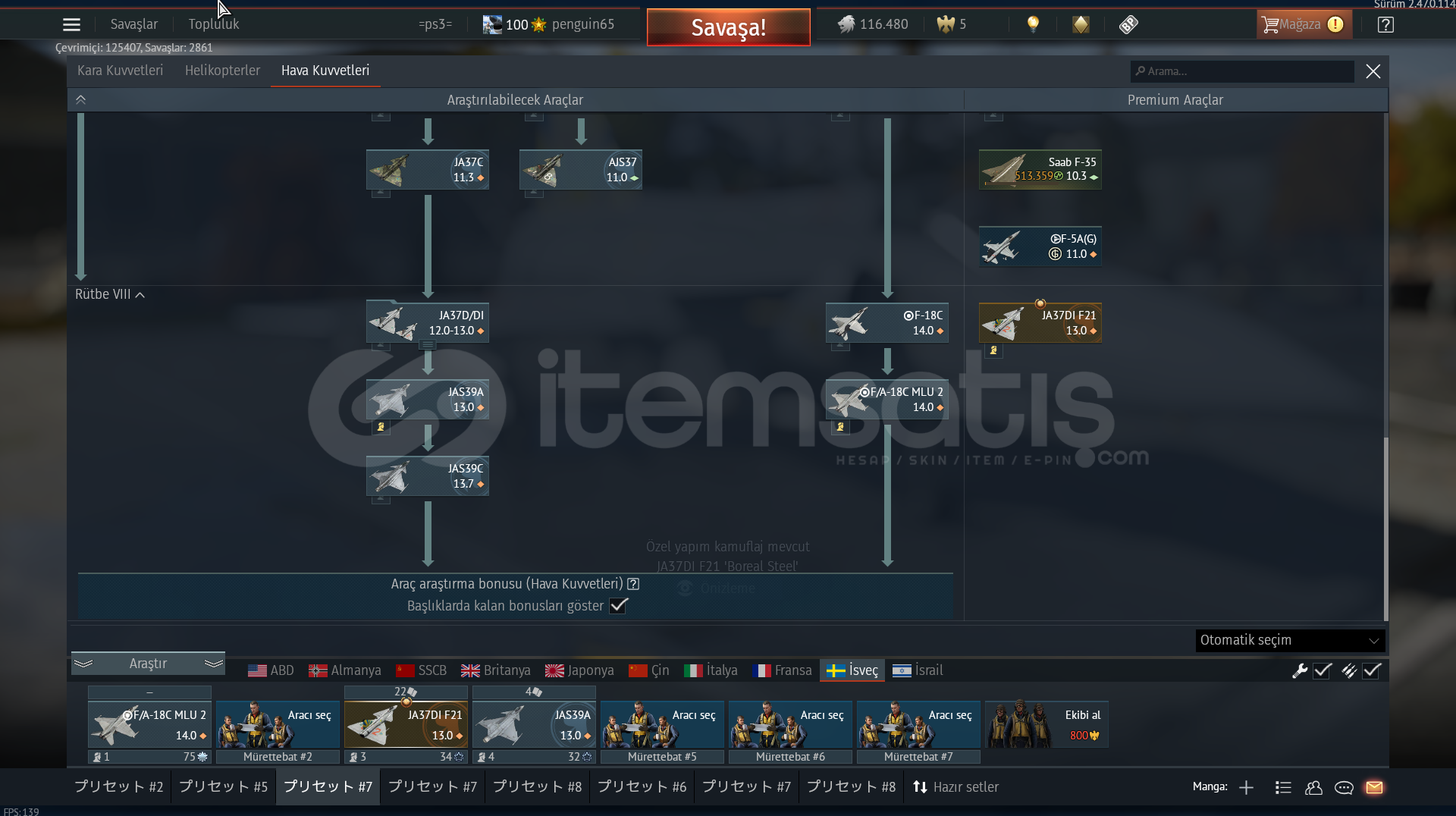Open Otomatik seçim dropdown
The image size is (1456, 816).
point(1290,640)
